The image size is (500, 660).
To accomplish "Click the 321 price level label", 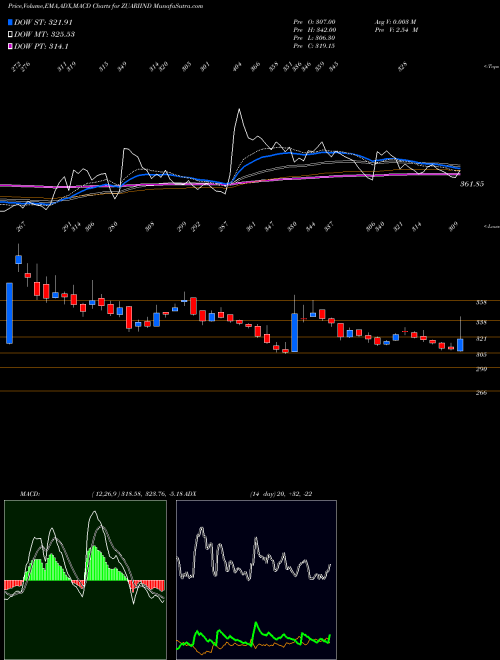I will [x=482, y=338].
